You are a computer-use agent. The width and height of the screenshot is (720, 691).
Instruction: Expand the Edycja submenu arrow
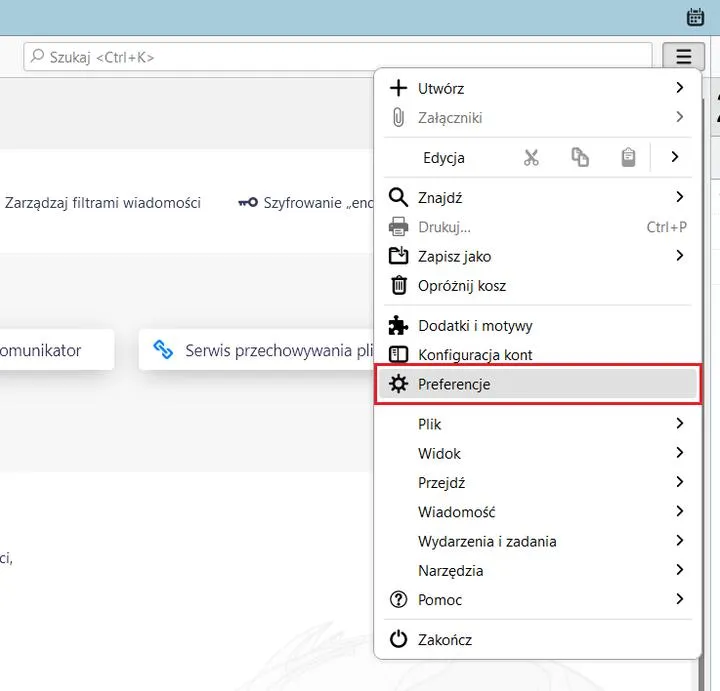pyautogui.click(x=674, y=157)
